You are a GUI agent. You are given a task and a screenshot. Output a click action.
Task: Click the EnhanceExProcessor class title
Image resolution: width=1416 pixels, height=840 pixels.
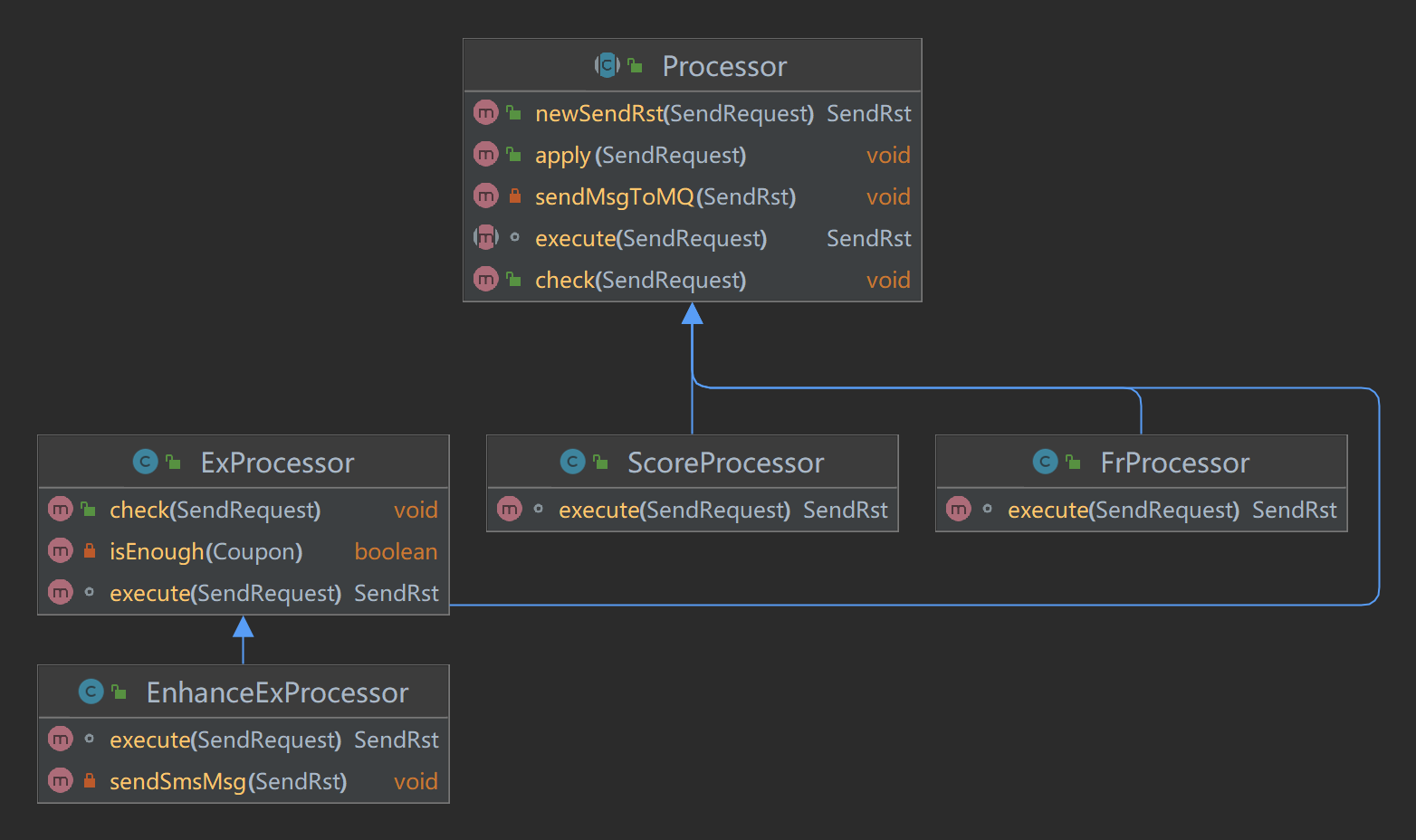coord(277,692)
